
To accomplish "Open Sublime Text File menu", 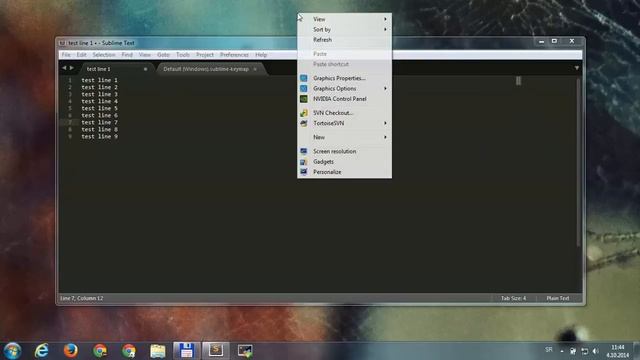I will coord(66,55).
